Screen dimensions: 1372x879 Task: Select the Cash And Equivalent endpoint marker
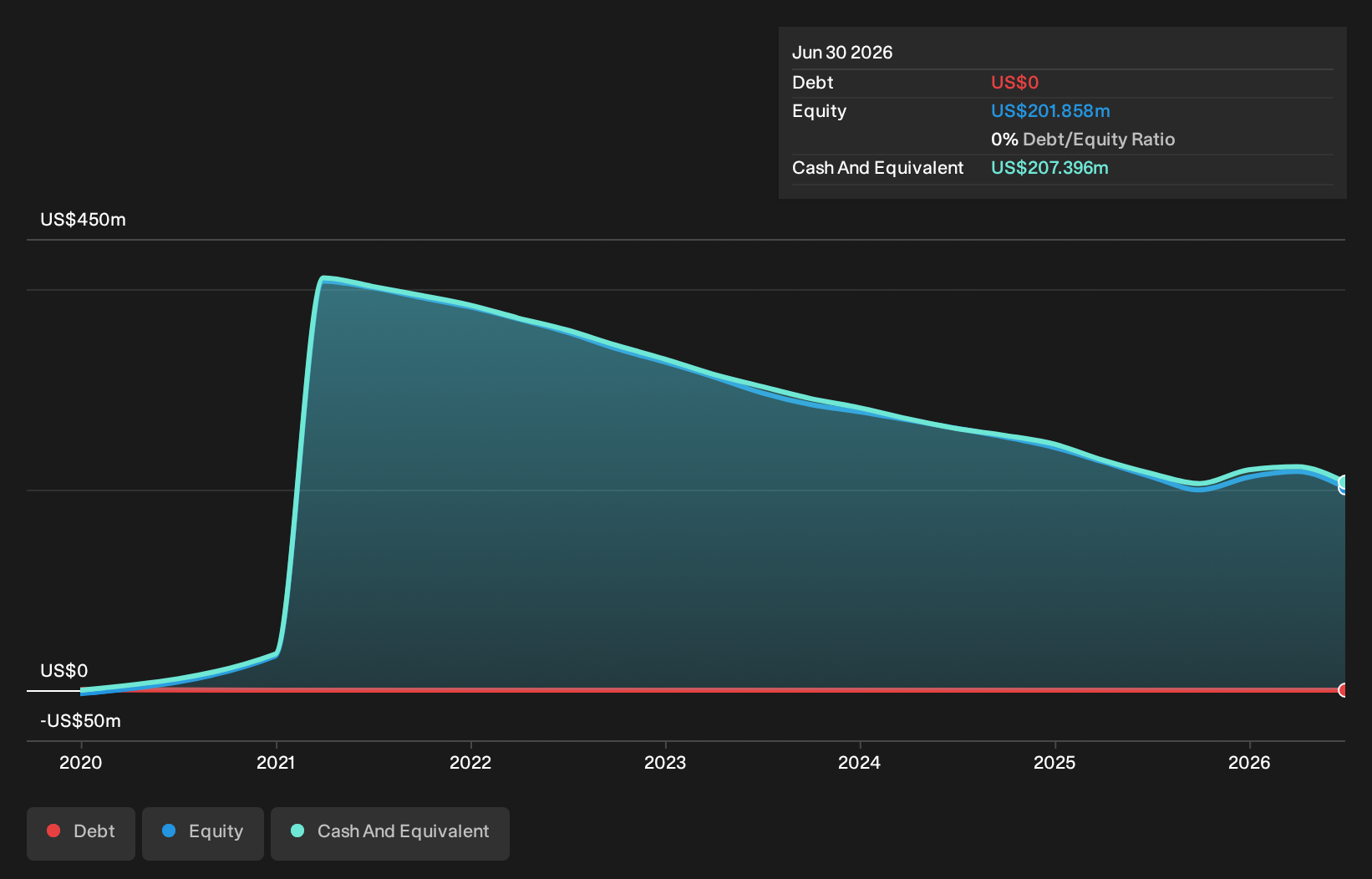pos(1344,482)
